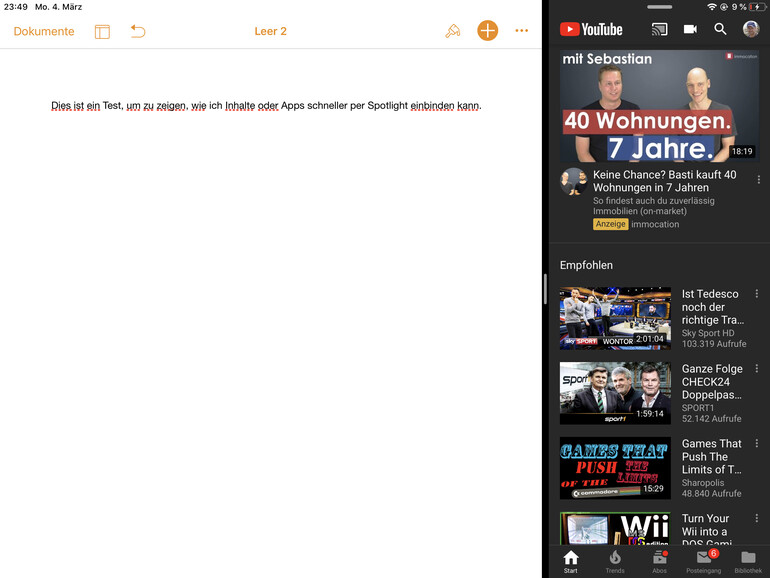
Task: Tap the orange plus insert button
Action: coord(487,30)
